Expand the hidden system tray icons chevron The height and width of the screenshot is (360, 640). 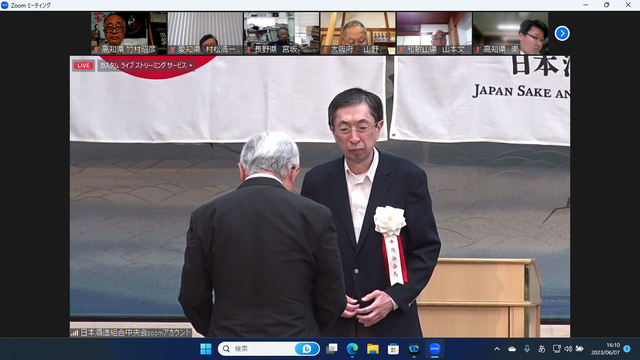(x=497, y=349)
